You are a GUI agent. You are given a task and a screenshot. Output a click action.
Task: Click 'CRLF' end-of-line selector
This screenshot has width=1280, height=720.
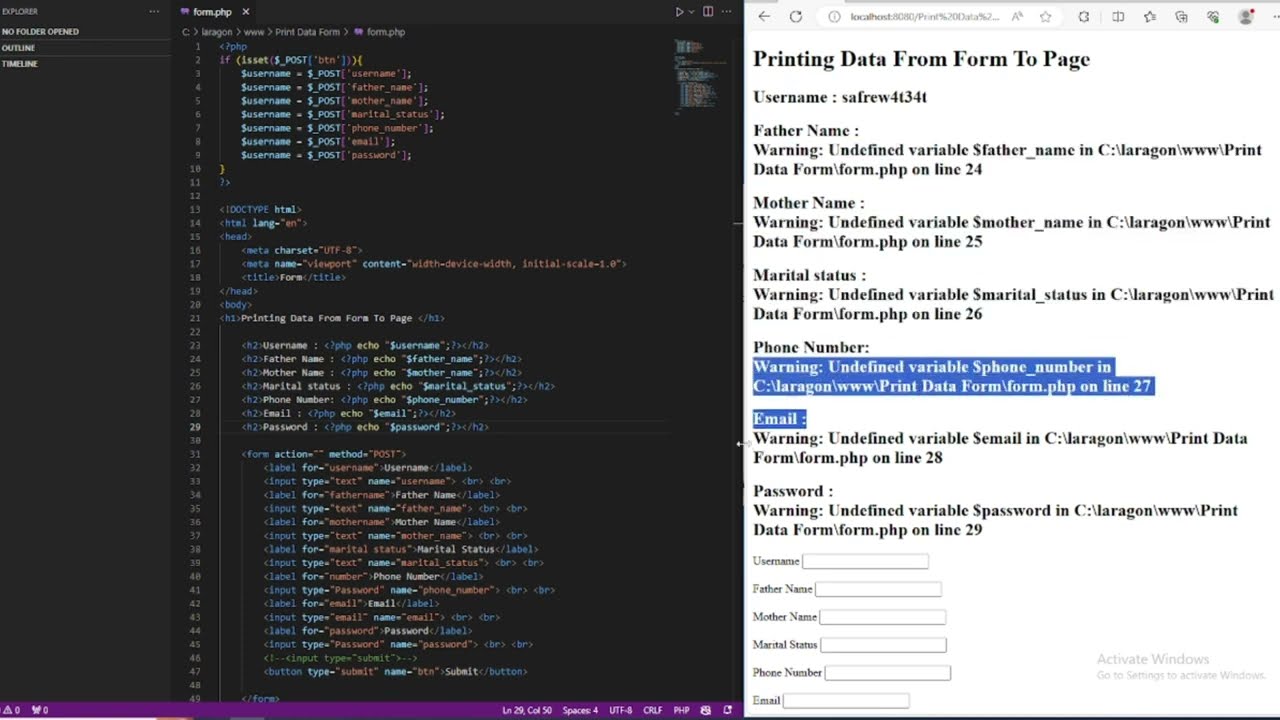pyautogui.click(x=653, y=710)
